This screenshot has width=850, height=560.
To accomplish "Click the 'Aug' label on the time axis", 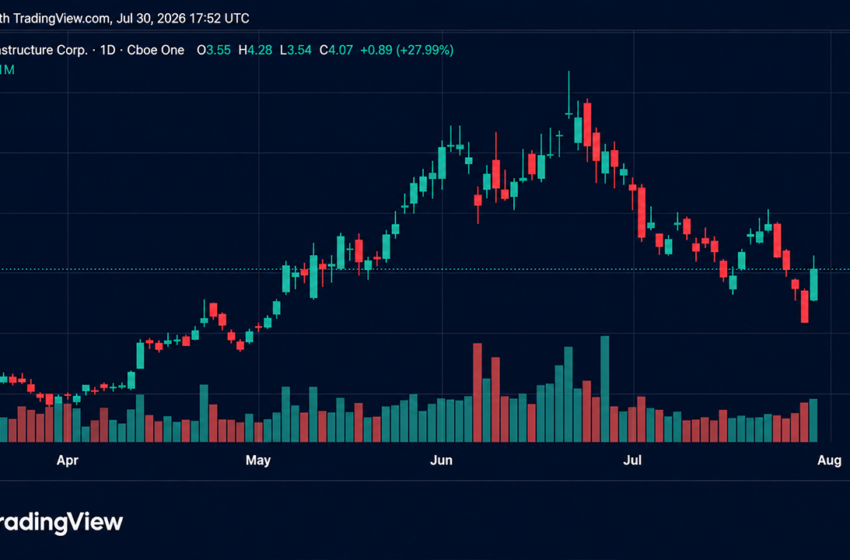I will point(829,460).
